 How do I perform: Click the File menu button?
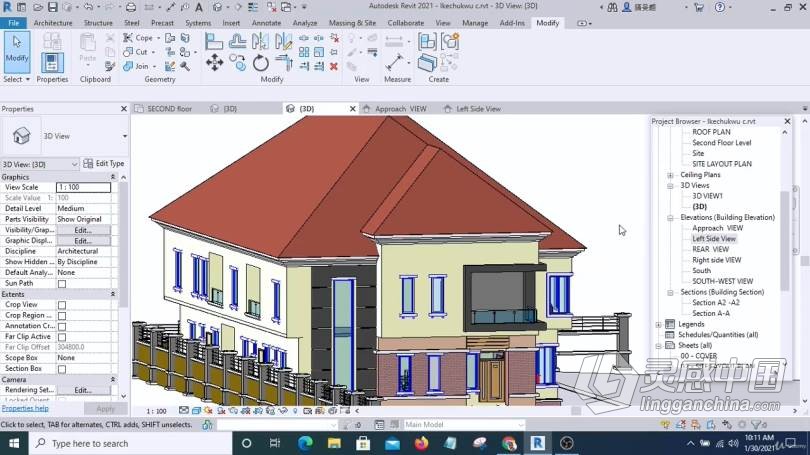pos(13,23)
